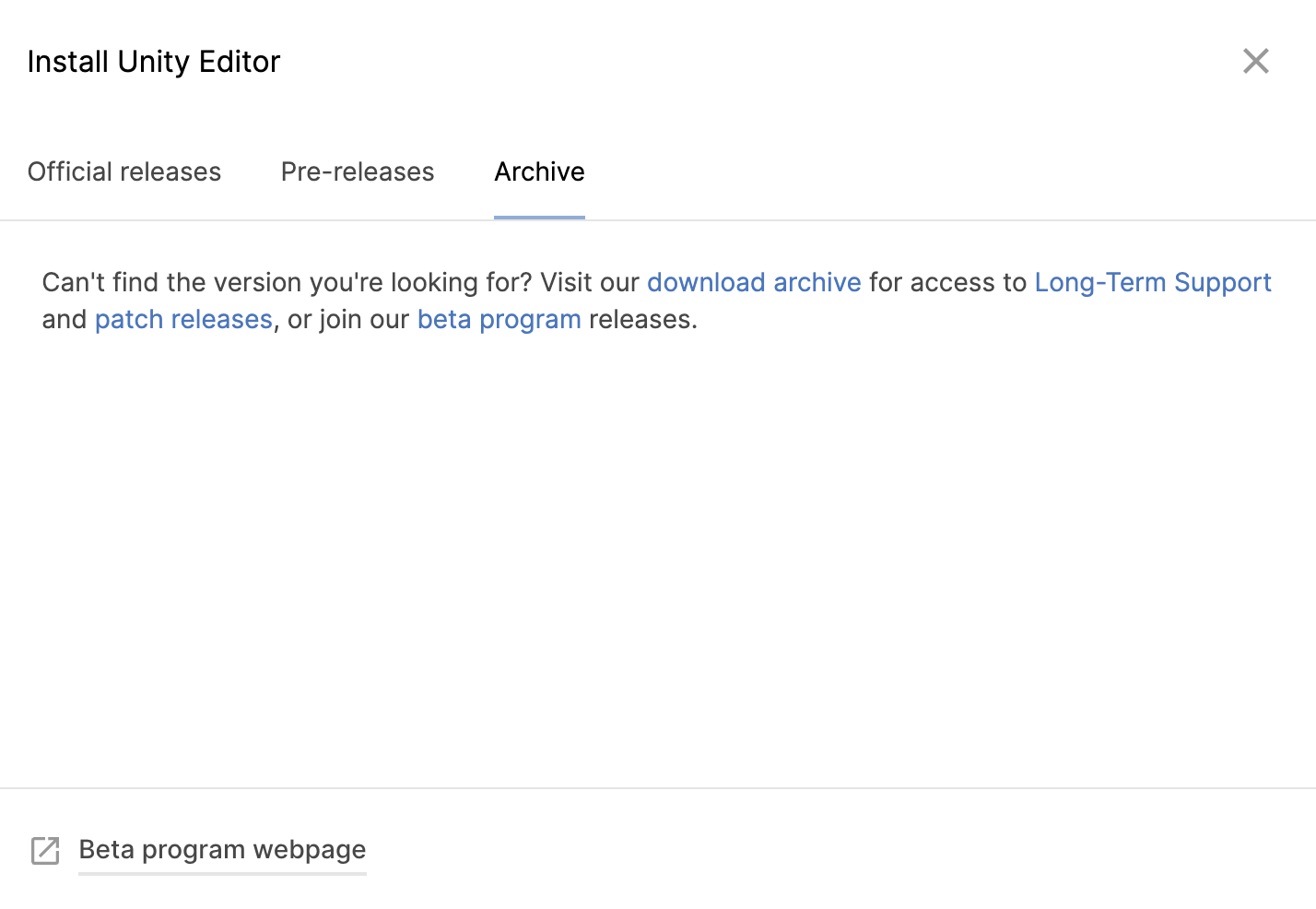This screenshot has height=909, width=1316.
Task: Click the blue Long-Term Support text
Action: 1152,282
